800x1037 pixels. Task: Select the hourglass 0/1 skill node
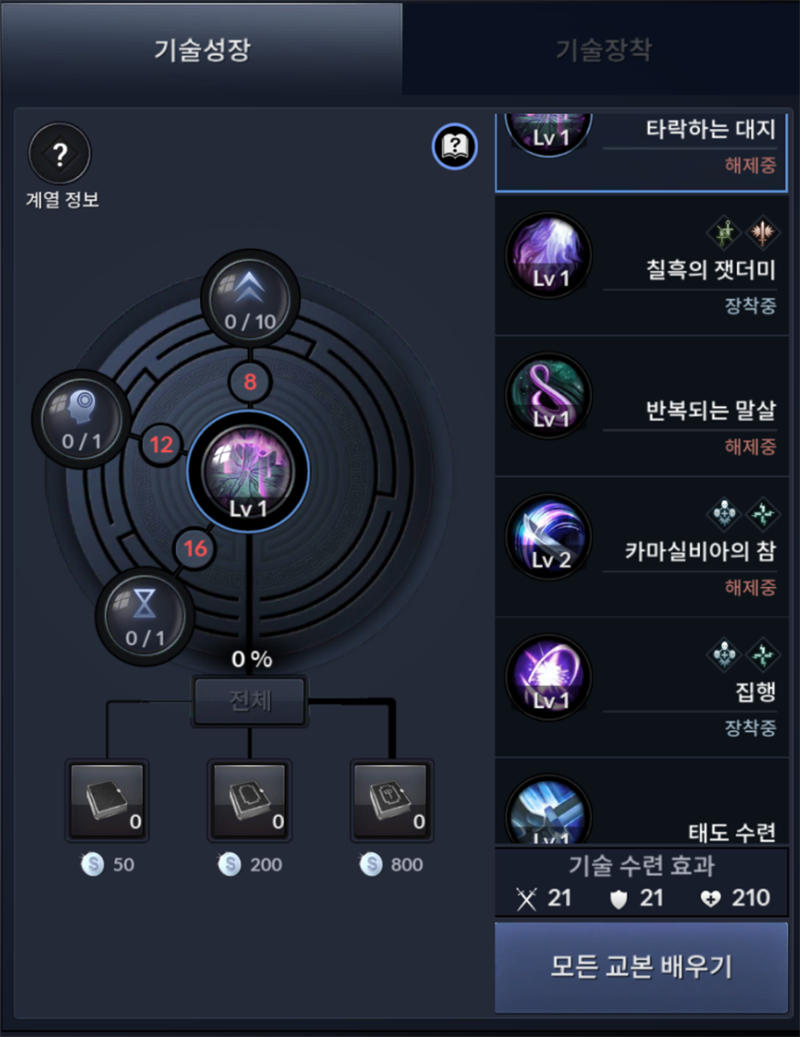145,616
